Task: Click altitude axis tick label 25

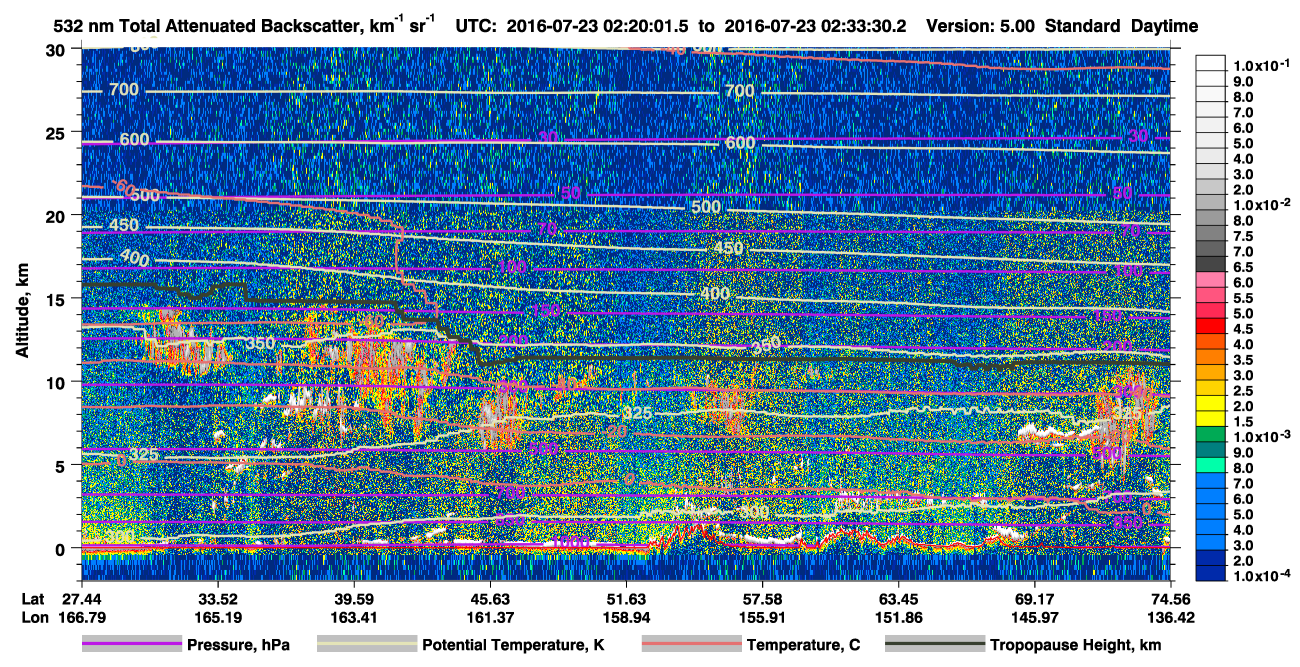Action: [x=58, y=132]
